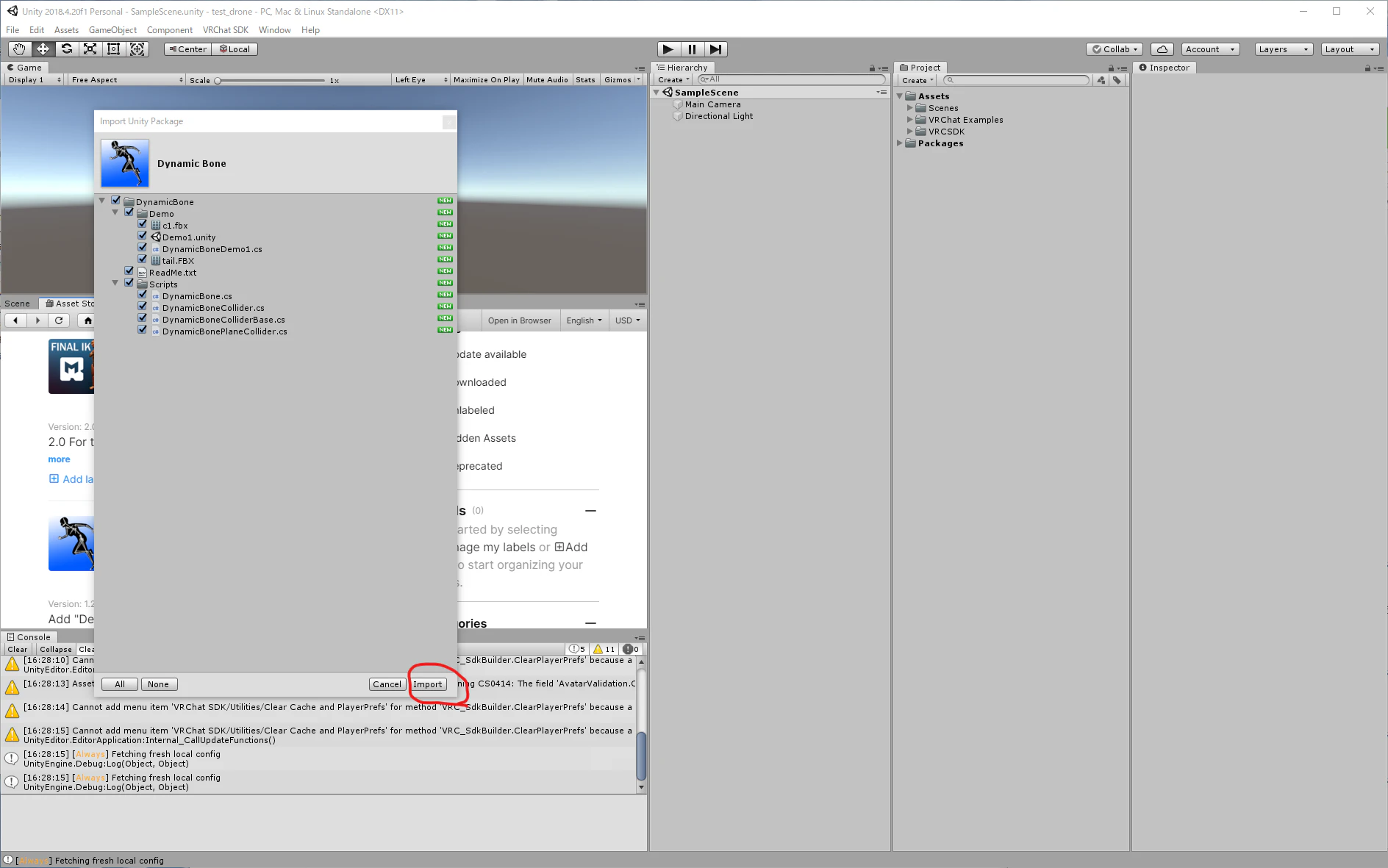Select Directional Light in Hierarchy
Screen dimensions: 1388x868
[x=718, y=116]
